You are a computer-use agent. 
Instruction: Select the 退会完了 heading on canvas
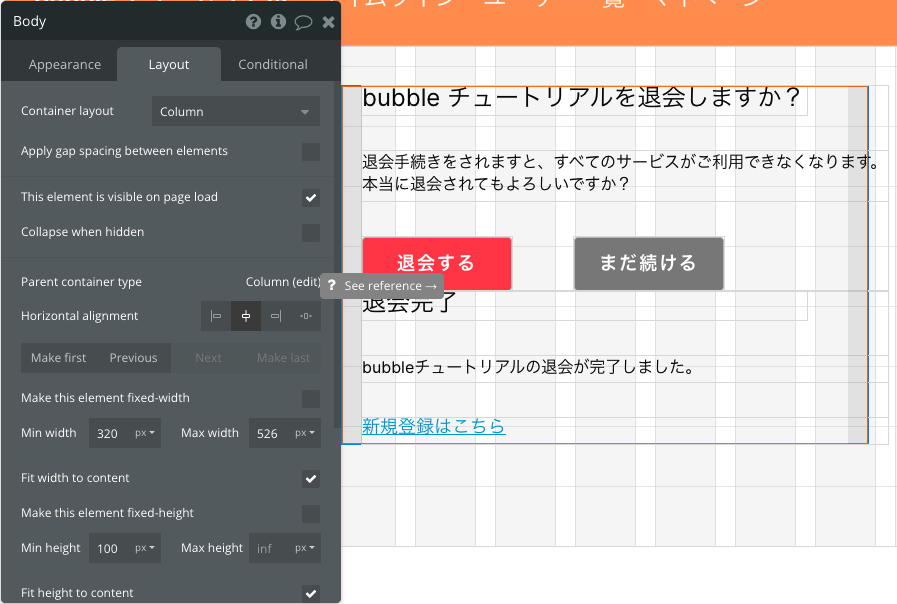409,303
